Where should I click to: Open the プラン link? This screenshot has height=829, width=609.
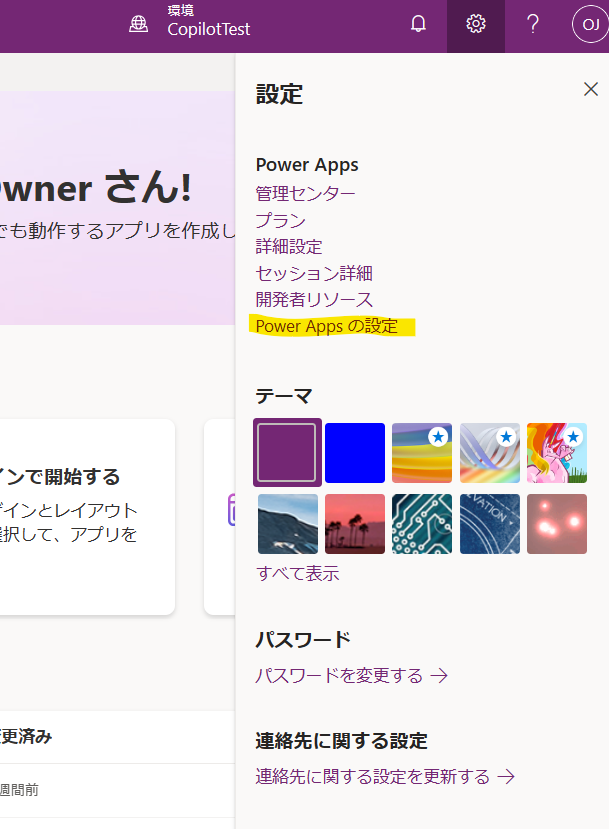click(281, 220)
